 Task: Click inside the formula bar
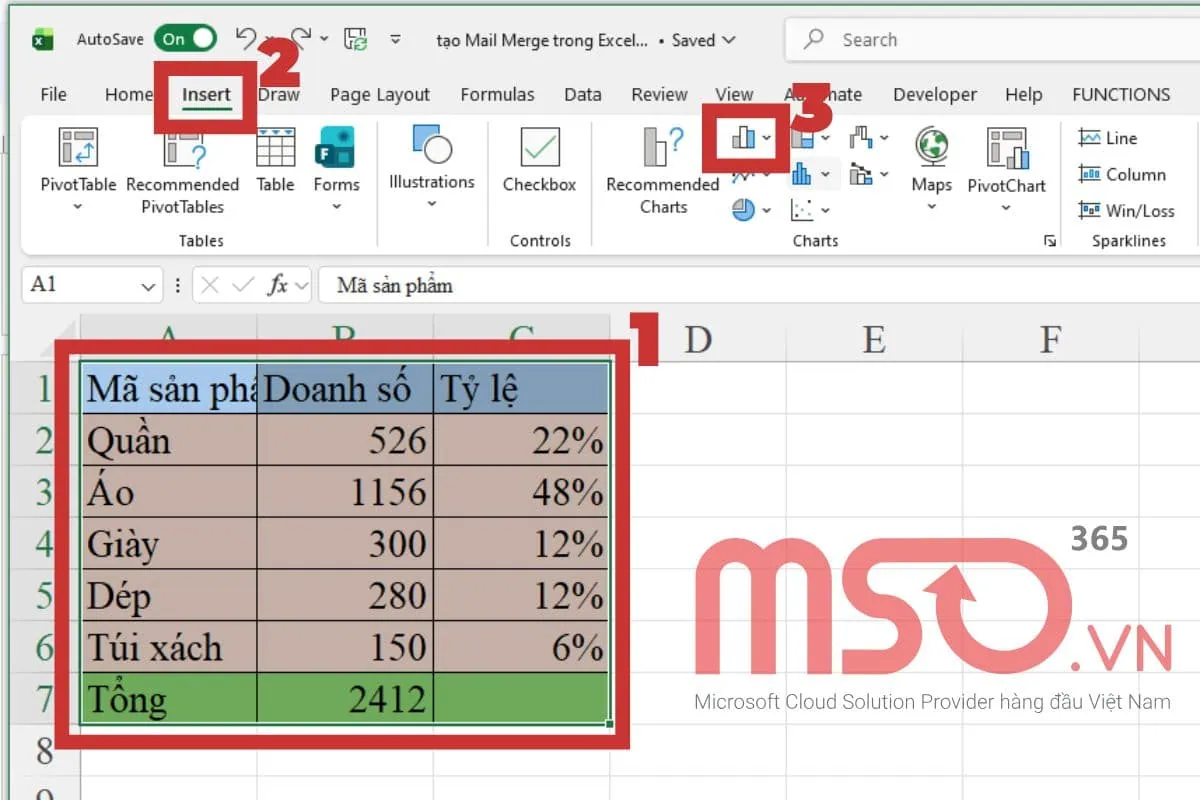pos(600,285)
